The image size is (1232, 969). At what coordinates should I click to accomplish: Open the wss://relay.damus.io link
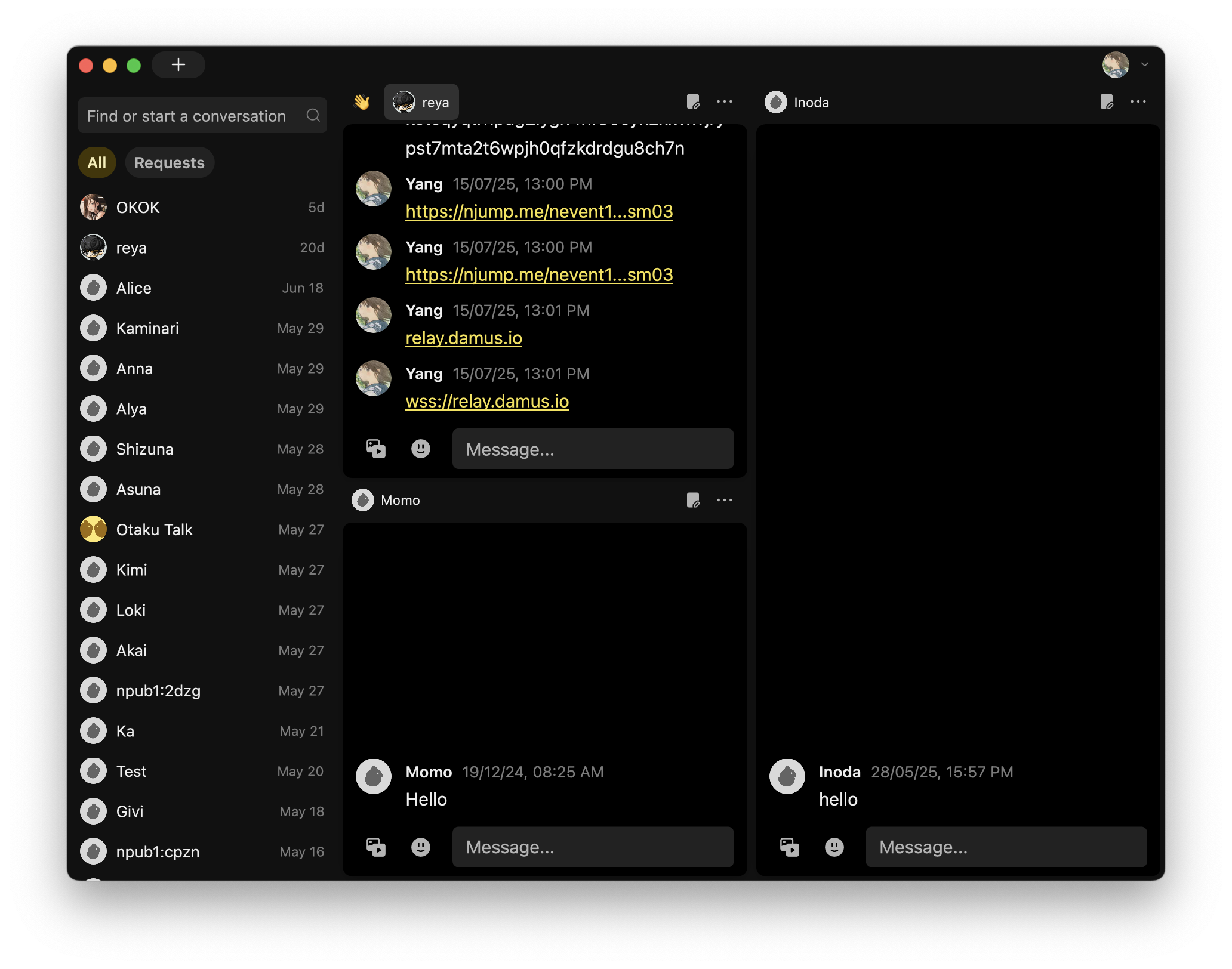487,401
